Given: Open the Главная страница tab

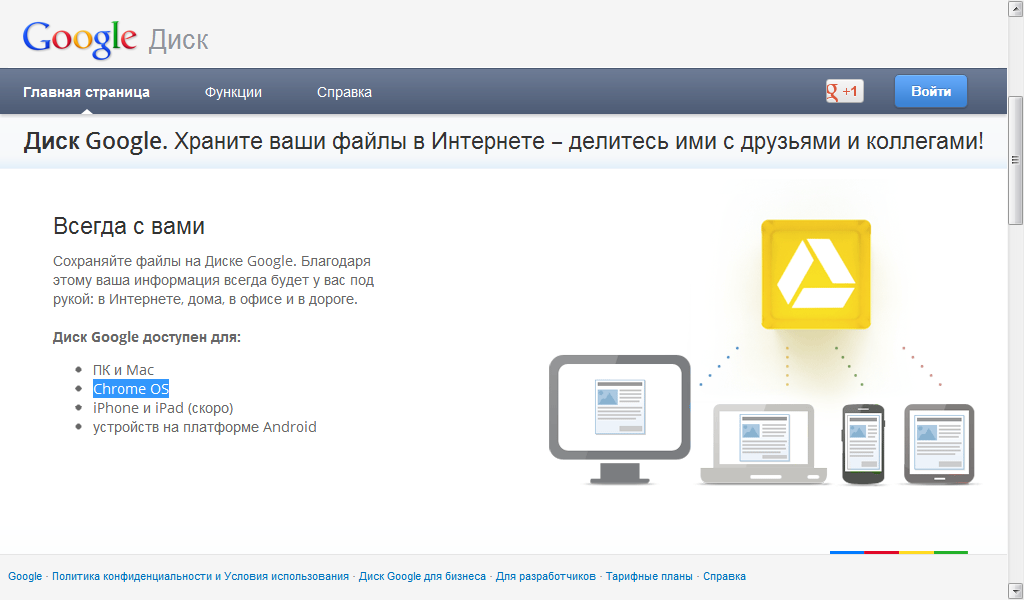Looking at the screenshot, I should pos(86,92).
